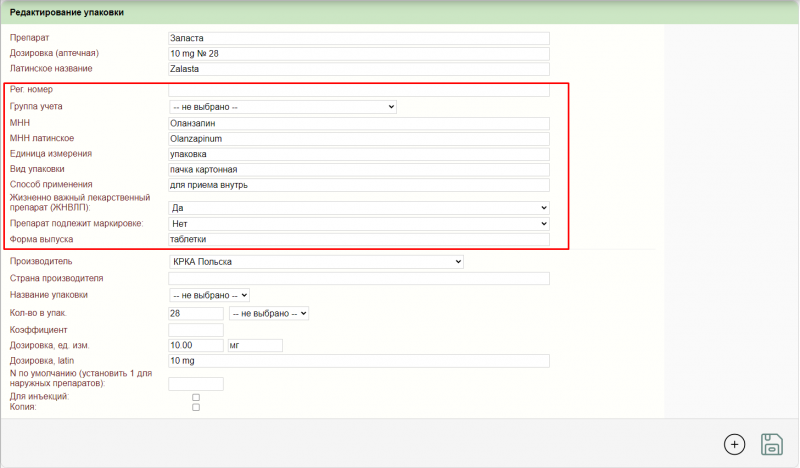Image resolution: width=800 pixels, height=468 pixels.
Task: Click the 'Латинское название' field with Zalasta
Action: coord(359,69)
